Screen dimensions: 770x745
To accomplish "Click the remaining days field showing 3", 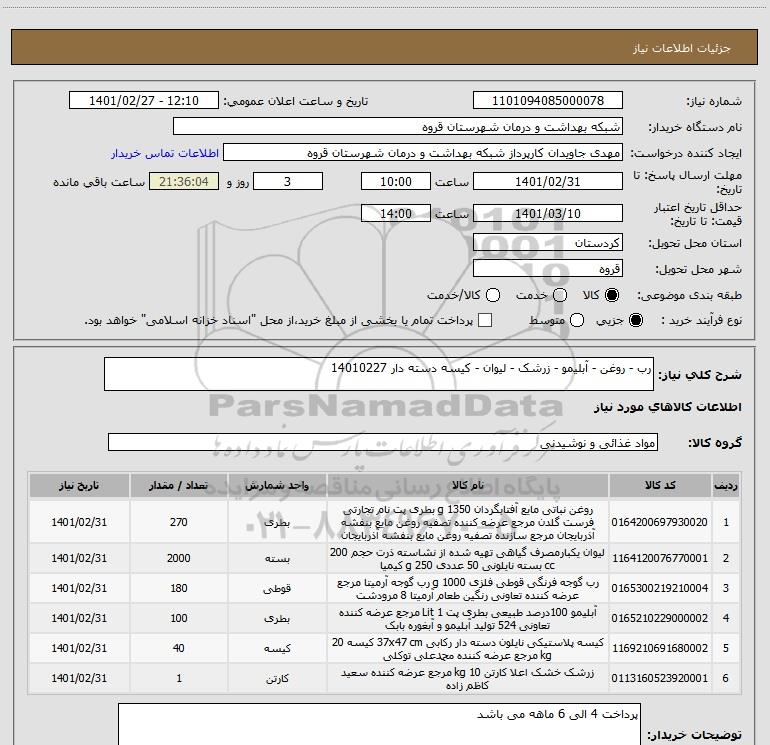I will click(x=288, y=182).
